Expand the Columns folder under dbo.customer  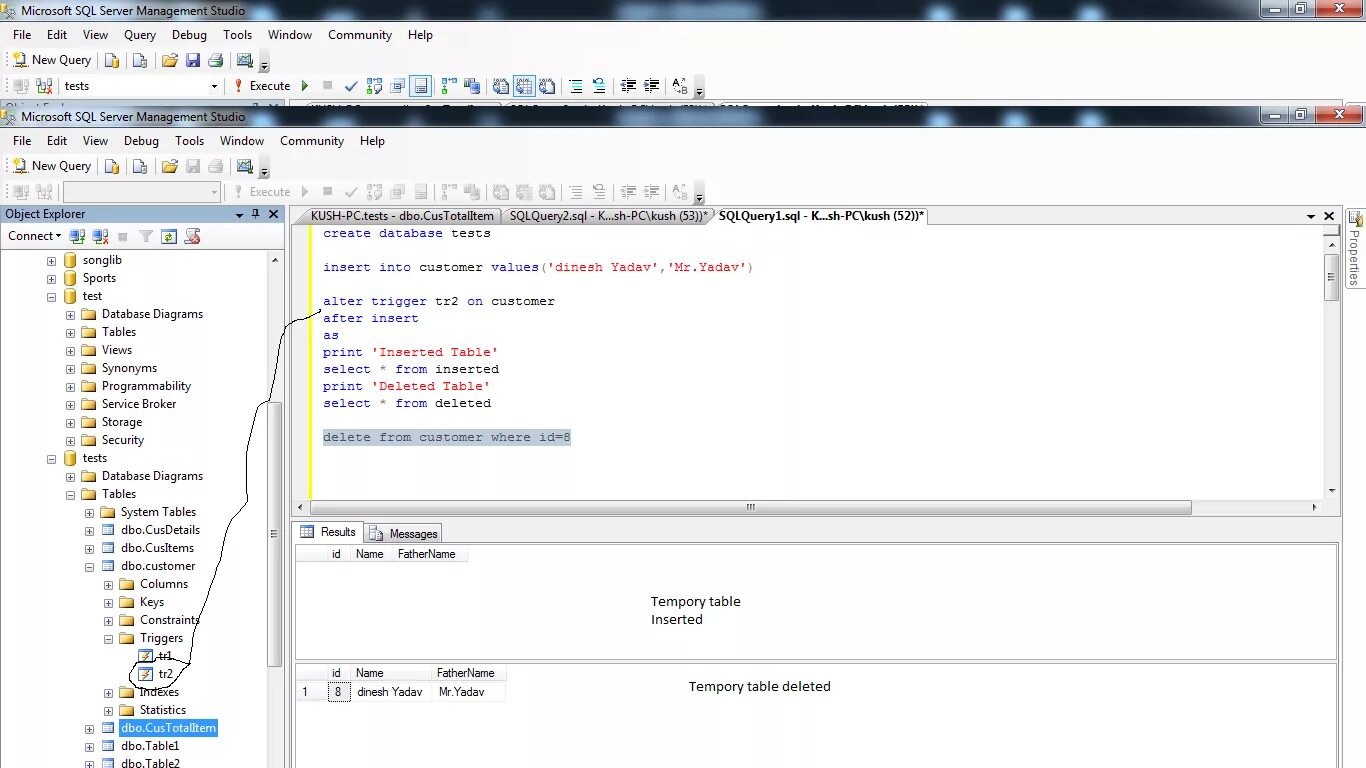point(109,584)
